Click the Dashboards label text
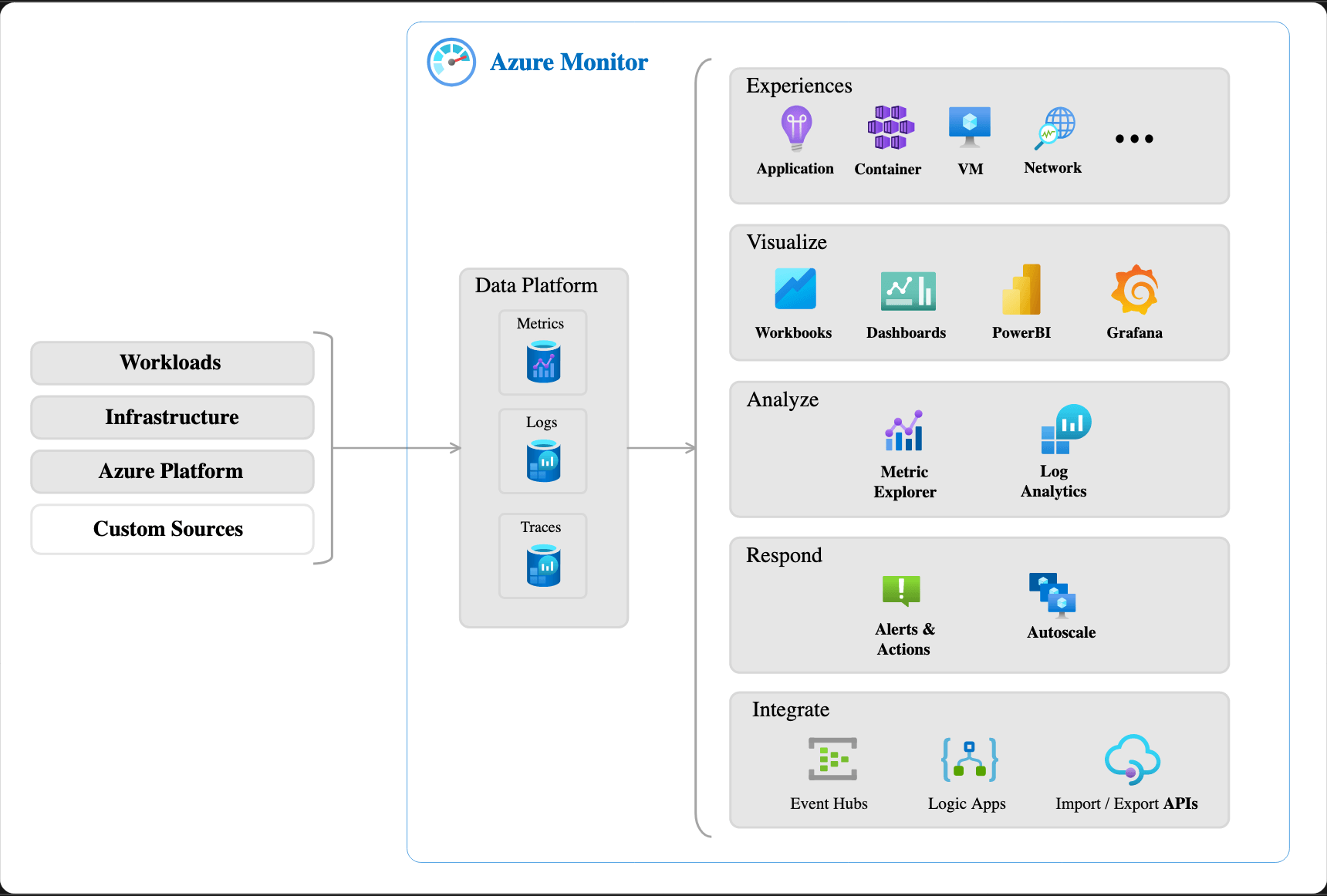 click(x=906, y=332)
